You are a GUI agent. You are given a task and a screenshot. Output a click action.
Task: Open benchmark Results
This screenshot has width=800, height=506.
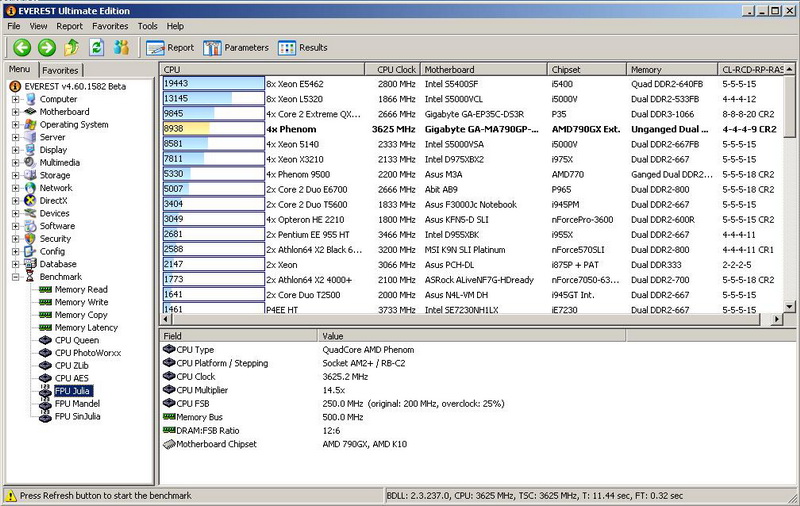(x=303, y=48)
